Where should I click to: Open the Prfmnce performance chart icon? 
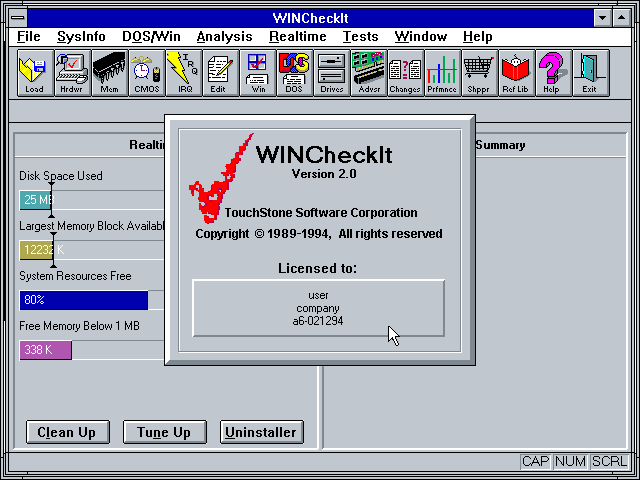click(442, 73)
